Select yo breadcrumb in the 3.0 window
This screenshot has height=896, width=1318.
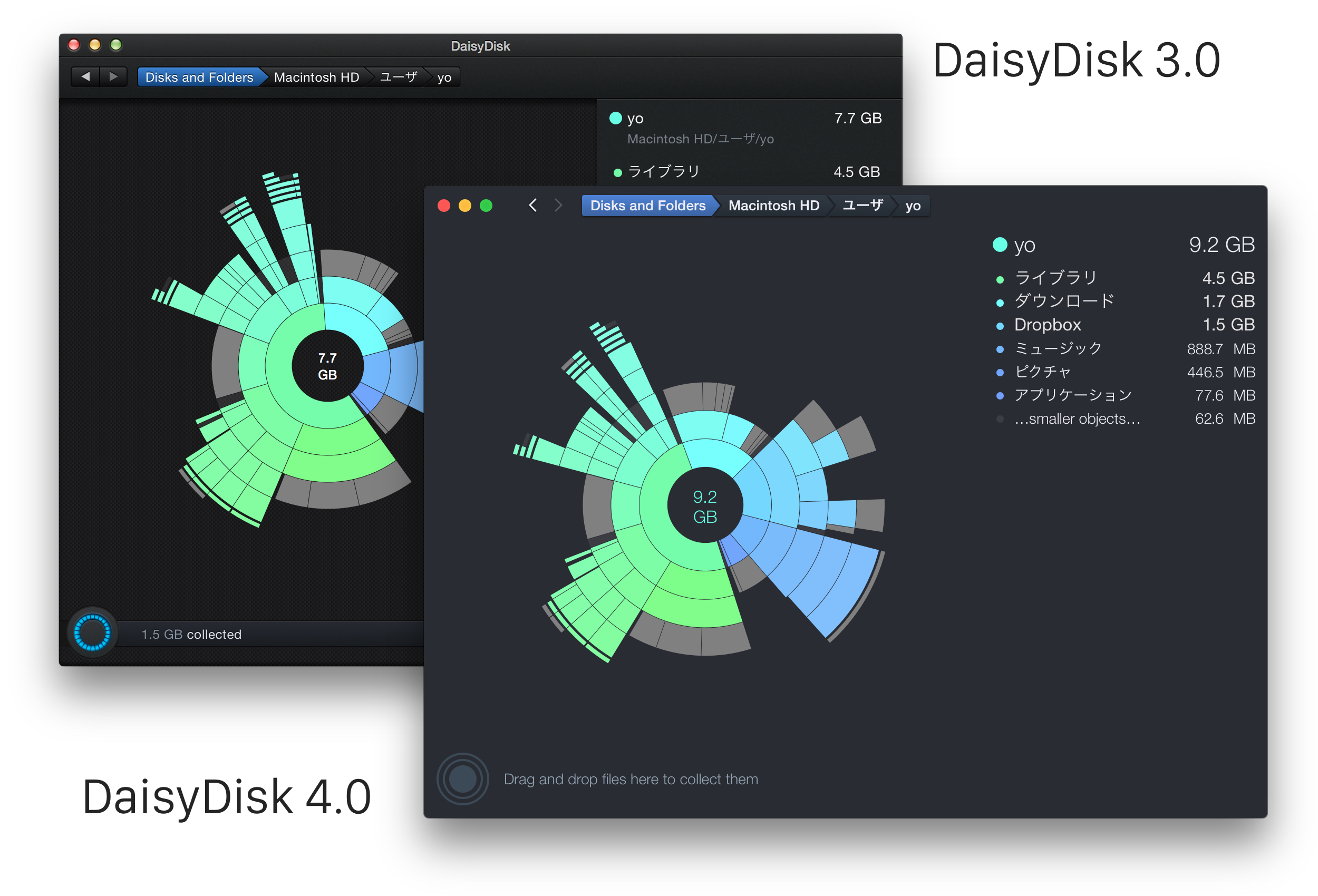coord(444,77)
